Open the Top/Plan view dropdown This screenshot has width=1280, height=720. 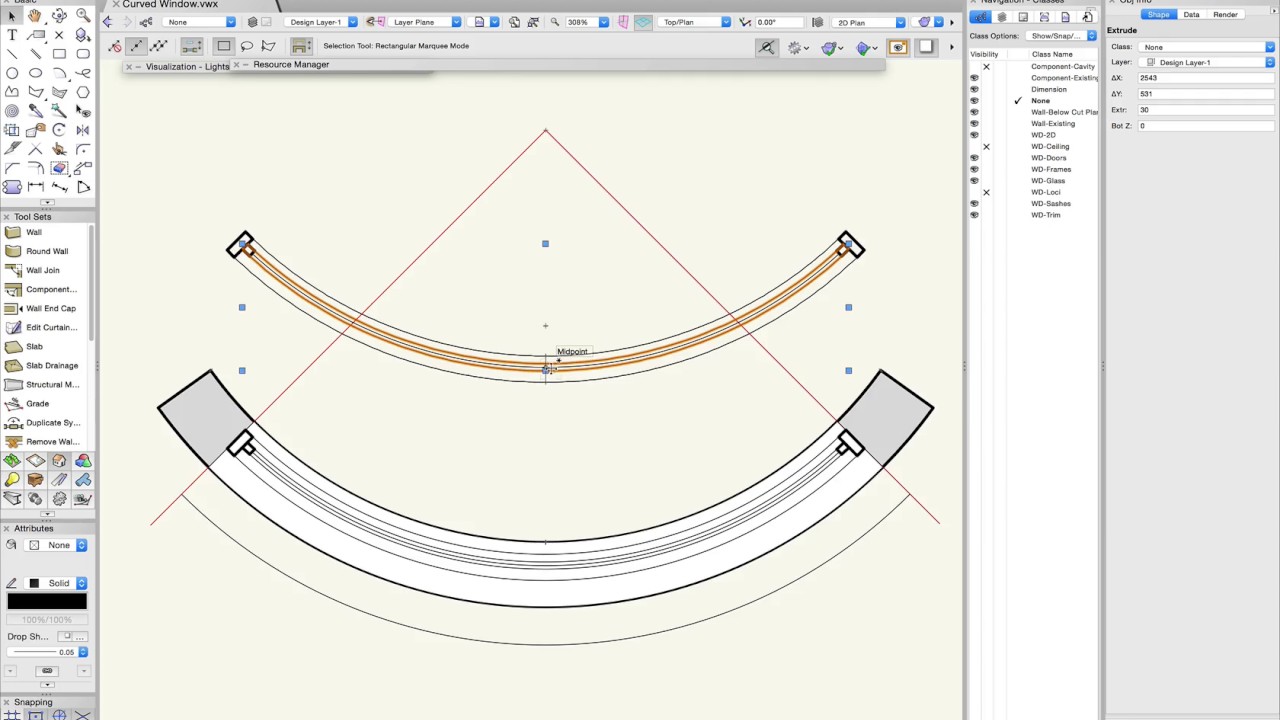[695, 22]
